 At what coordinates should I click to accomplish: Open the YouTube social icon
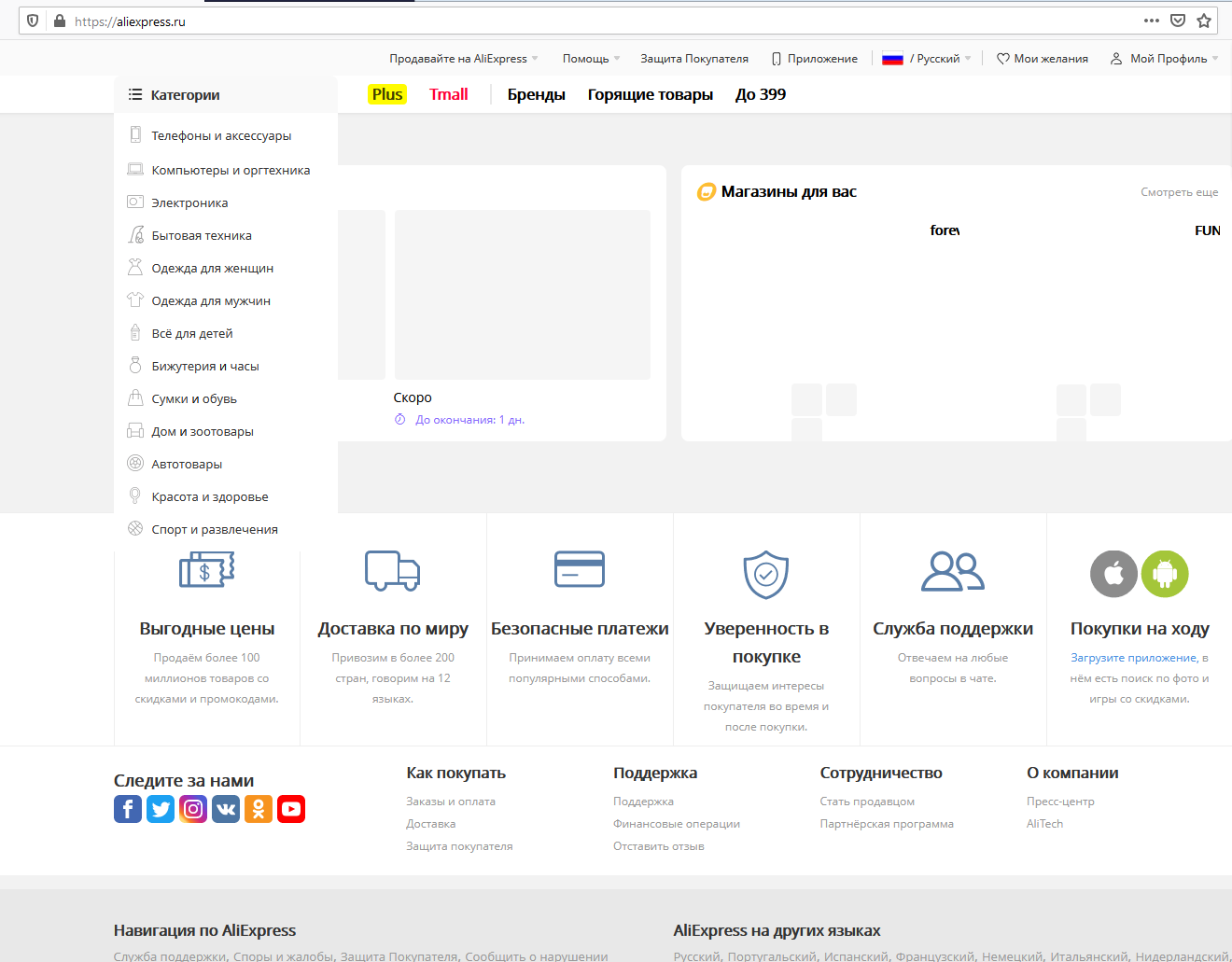coord(291,809)
